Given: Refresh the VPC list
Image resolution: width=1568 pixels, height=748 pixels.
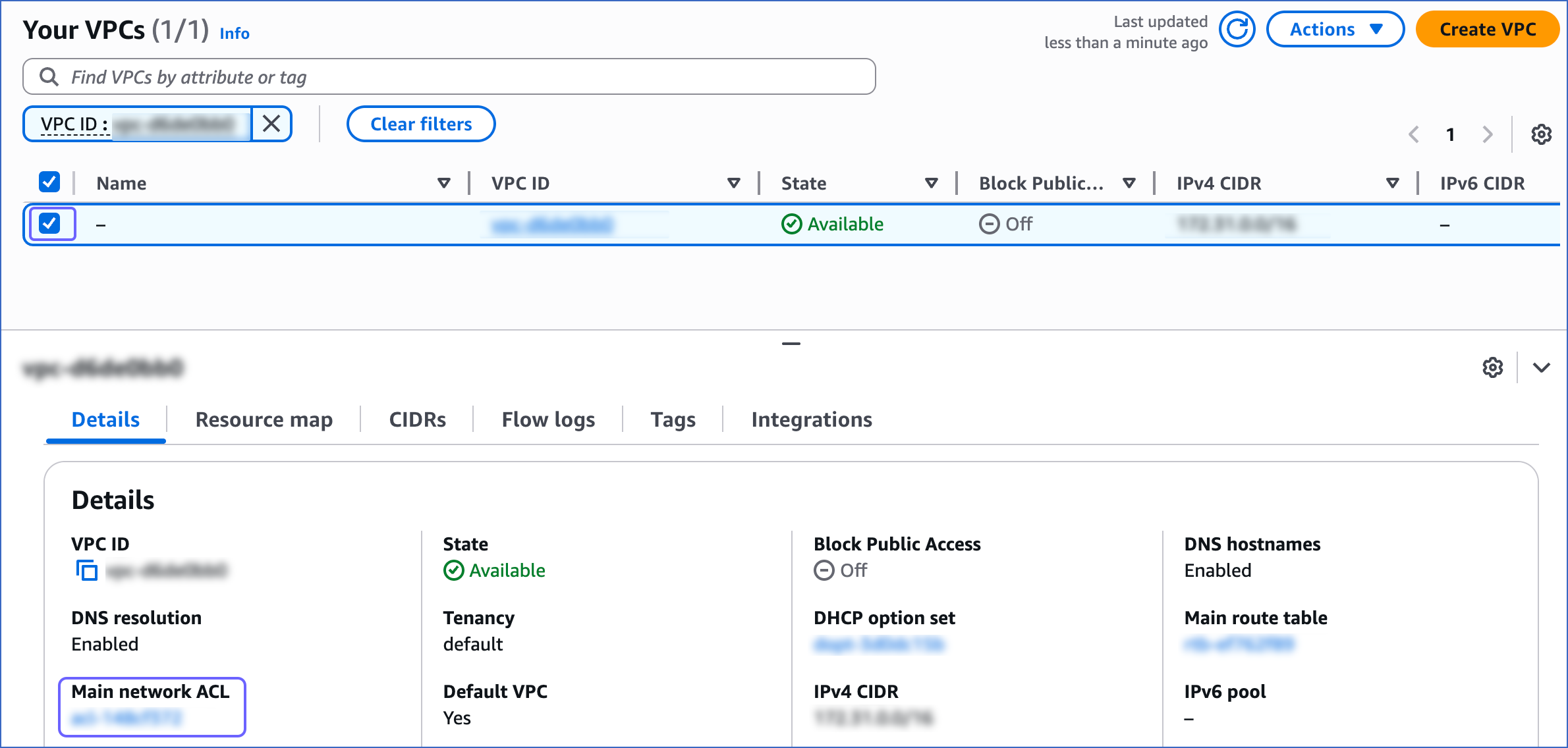Looking at the screenshot, I should (x=1237, y=30).
